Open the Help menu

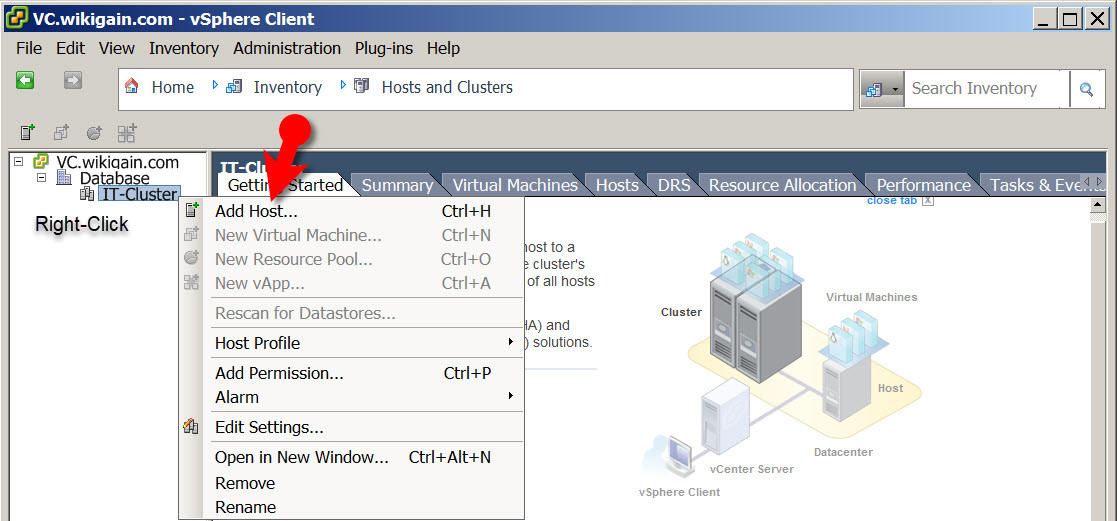(443, 48)
